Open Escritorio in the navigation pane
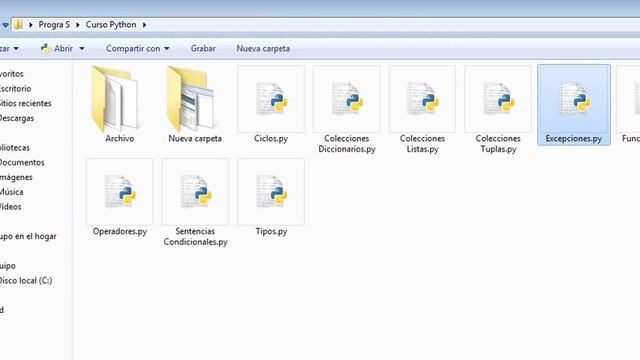This screenshot has width=640, height=360. (x=15, y=89)
